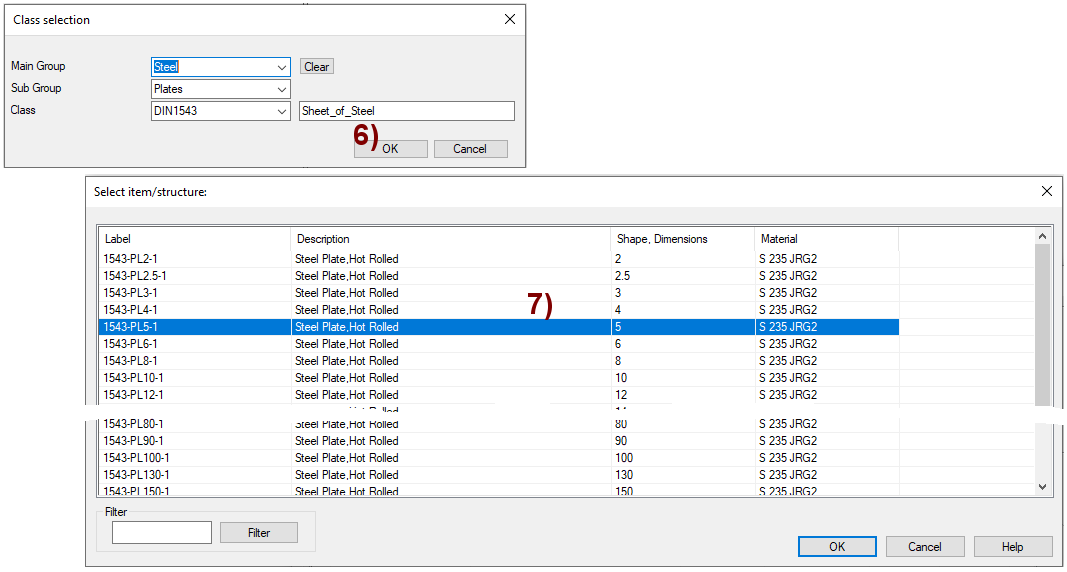Click the Sheet_of_Steel text field
Image resolution: width=1067 pixels, height=572 pixels.
pyautogui.click(x=406, y=111)
